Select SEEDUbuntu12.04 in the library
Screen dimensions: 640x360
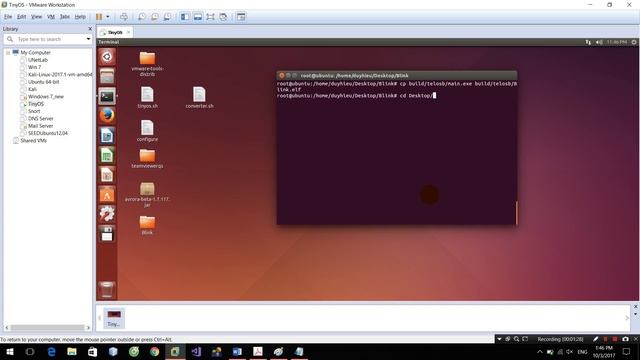[x=48, y=133]
